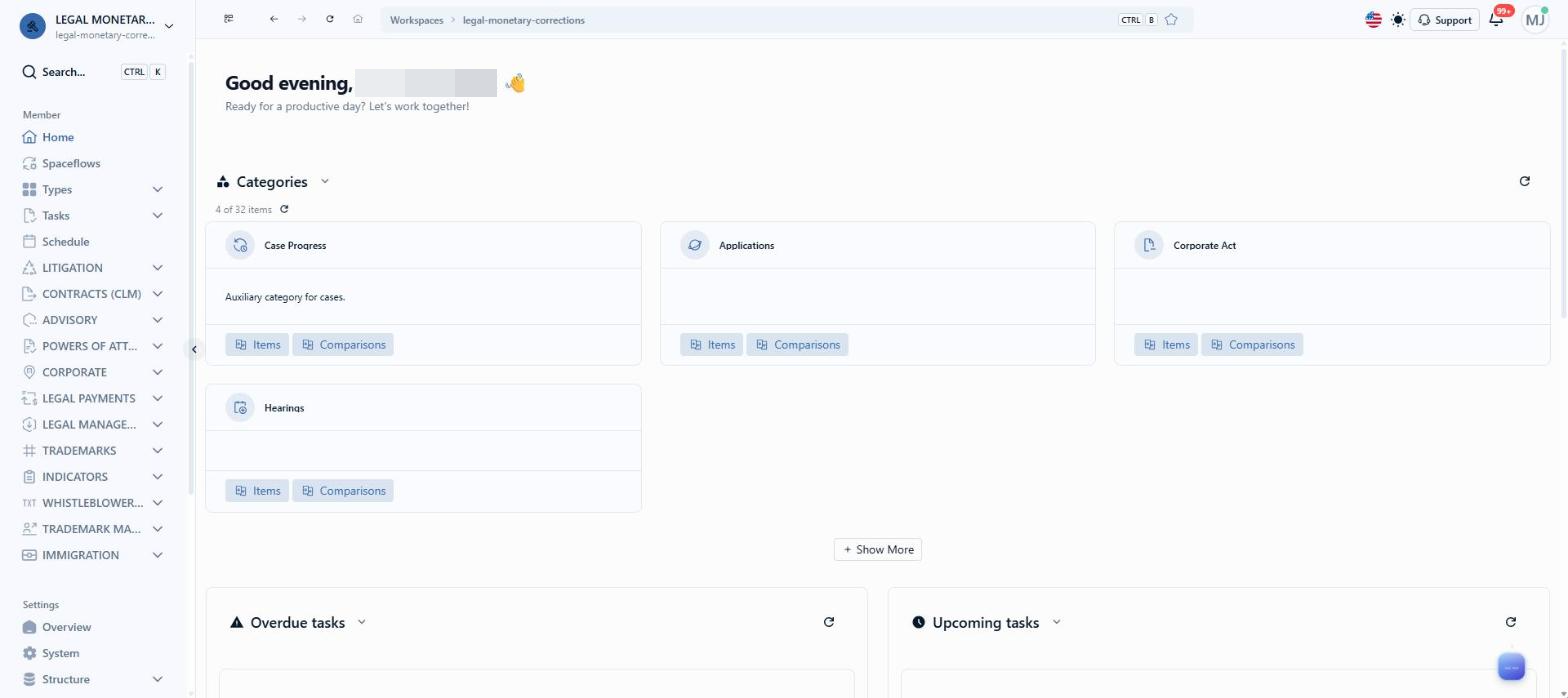Screen dimensions: 1568x698
Task: Open notifications bell with 99+ badge
Action: click(1497, 19)
